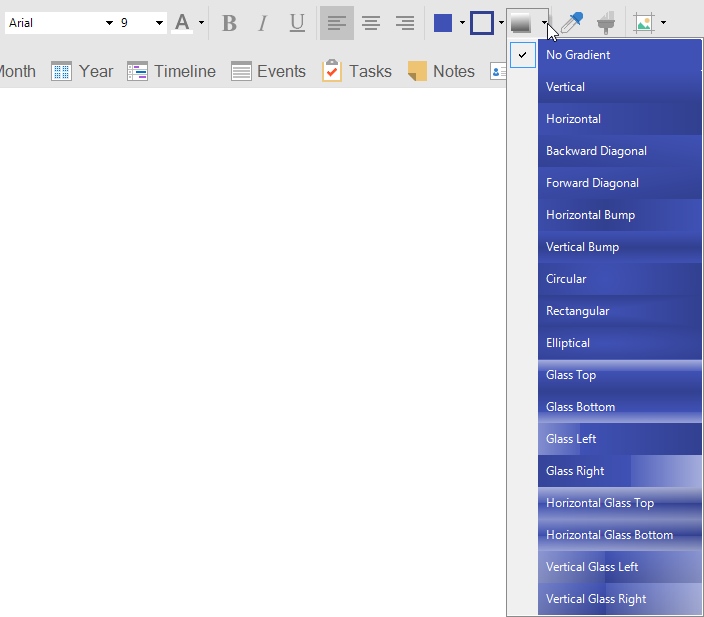The height and width of the screenshot is (617, 704).
Task: Align text to the right
Action: pyautogui.click(x=405, y=23)
